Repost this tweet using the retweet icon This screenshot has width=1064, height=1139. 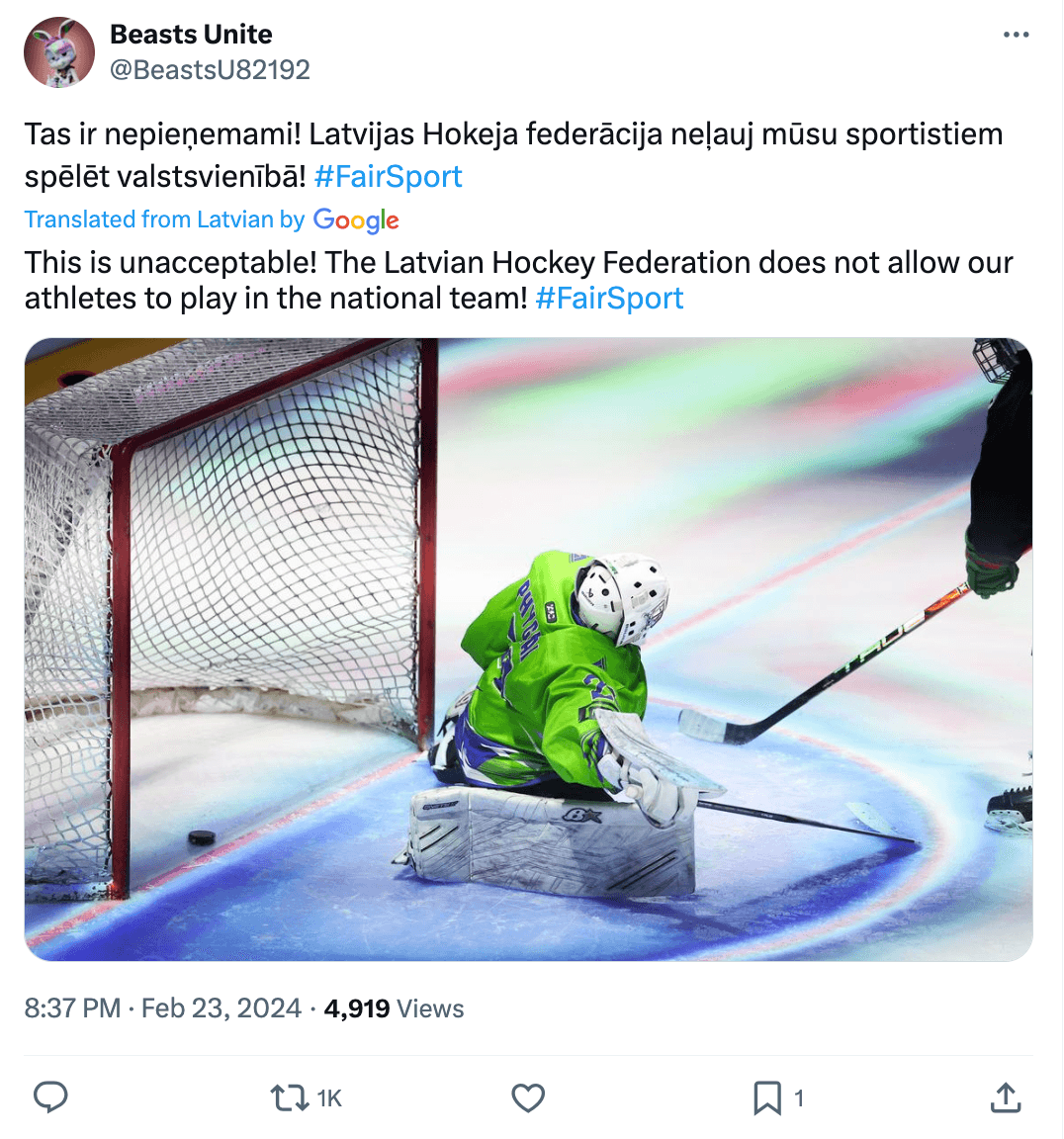point(289,1097)
